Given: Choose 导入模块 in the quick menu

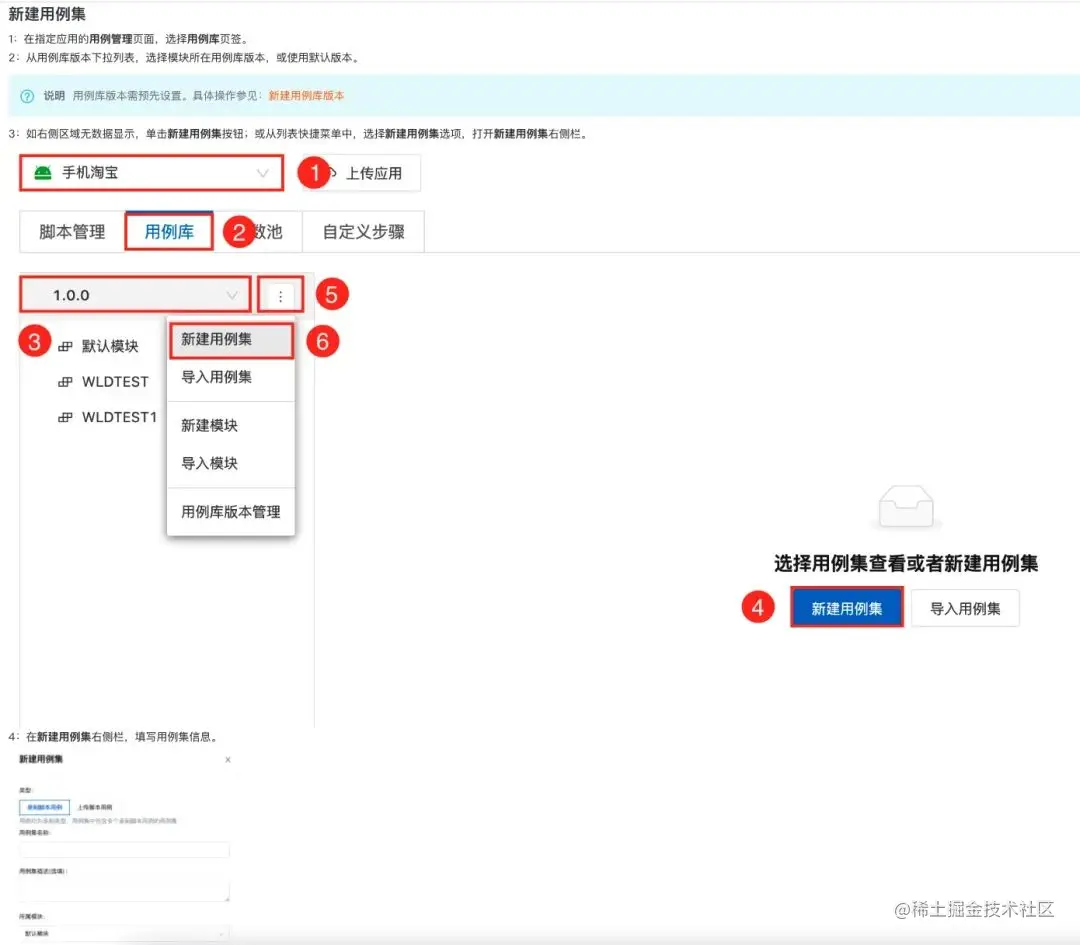Looking at the screenshot, I should pyautogui.click(x=231, y=464).
